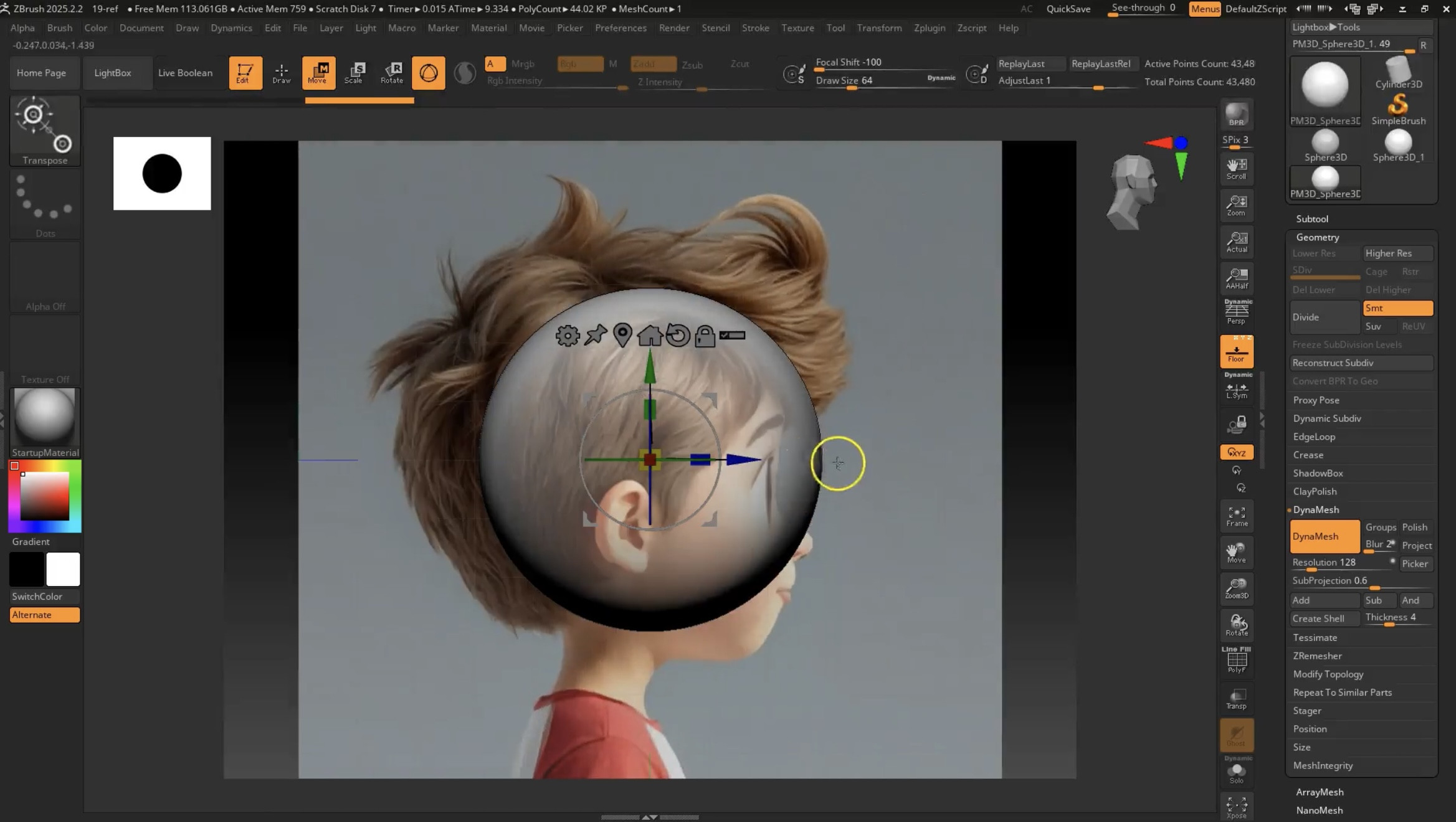Screen dimensions: 1456x822
Task: Click the AAHalf view icon
Action: click(x=1237, y=278)
